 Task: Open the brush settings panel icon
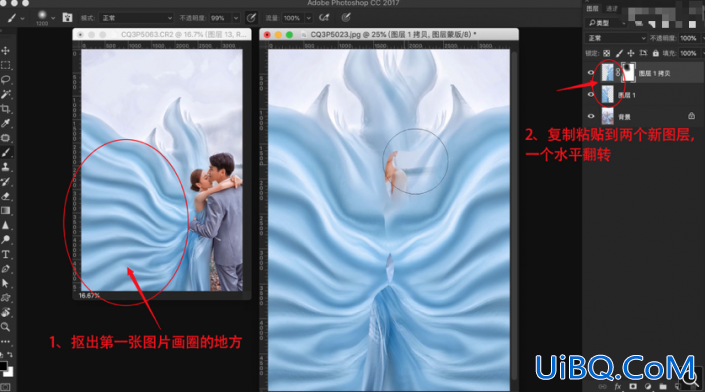pyautogui.click(x=67, y=18)
